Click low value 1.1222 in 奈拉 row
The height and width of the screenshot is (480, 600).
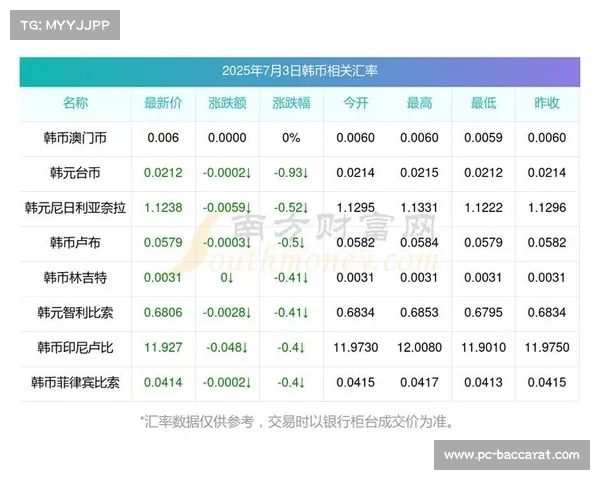[x=483, y=208]
